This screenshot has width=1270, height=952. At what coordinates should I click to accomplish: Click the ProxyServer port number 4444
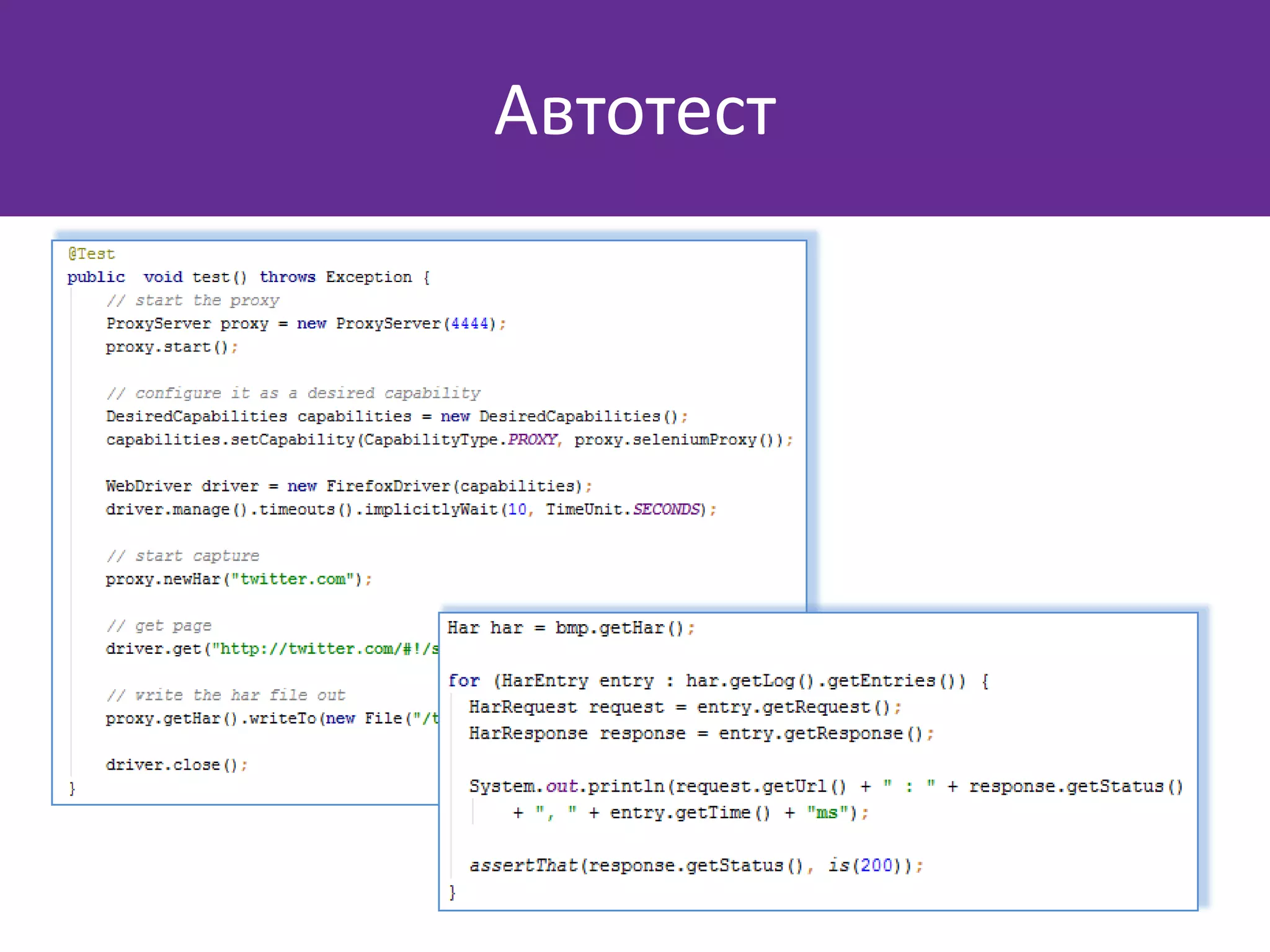[x=469, y=324]
